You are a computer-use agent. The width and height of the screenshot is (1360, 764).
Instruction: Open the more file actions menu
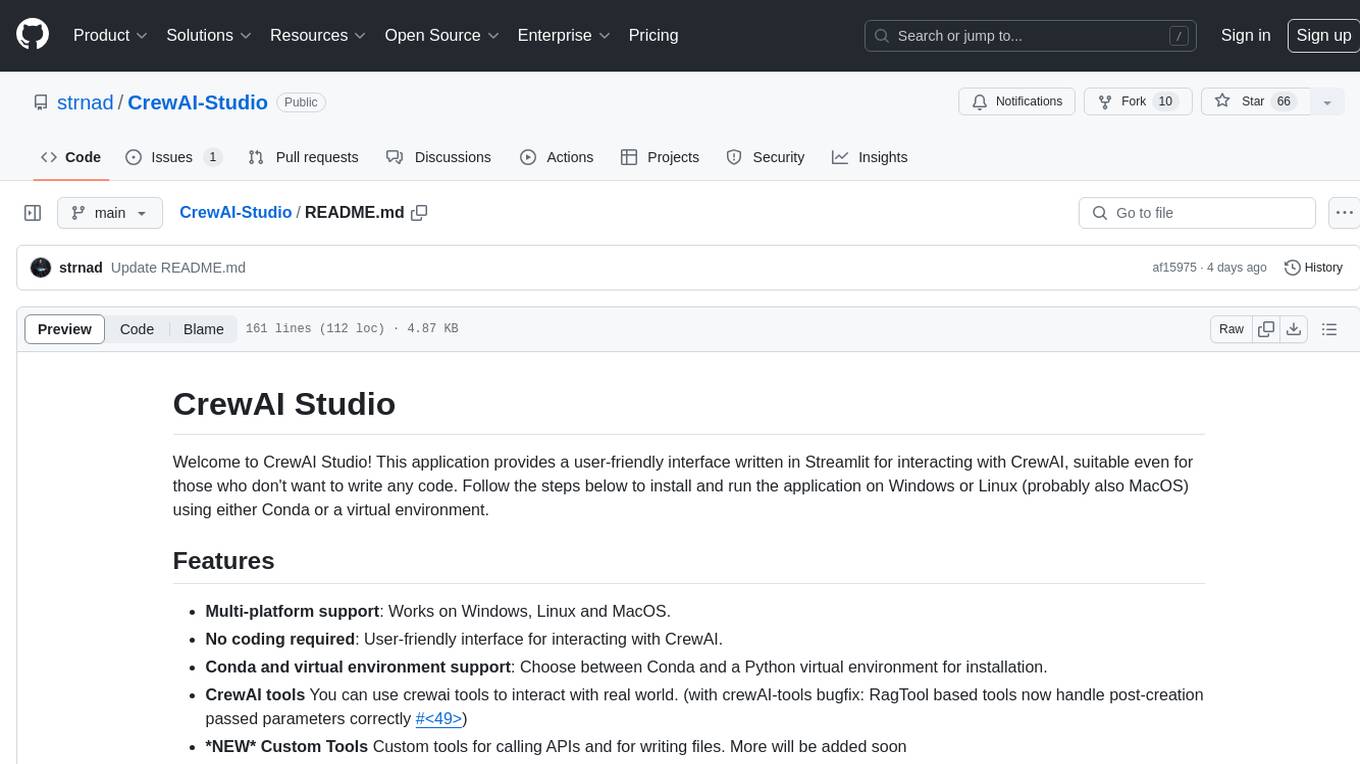pyautogui.click(x=1344, y=213)
